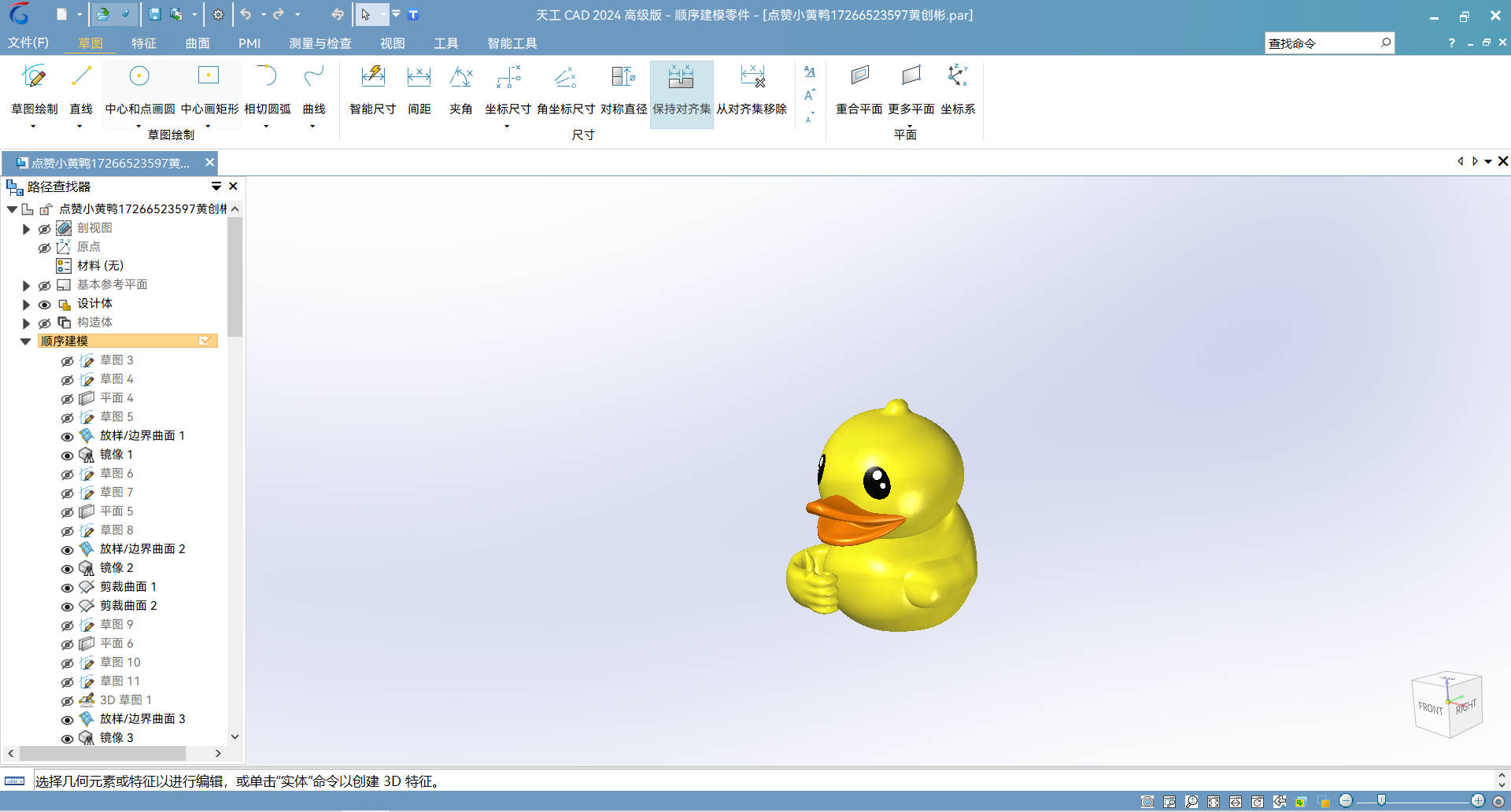
Task: Collapse the 顺序建模 tree node
Action: (x=25, y=341)
